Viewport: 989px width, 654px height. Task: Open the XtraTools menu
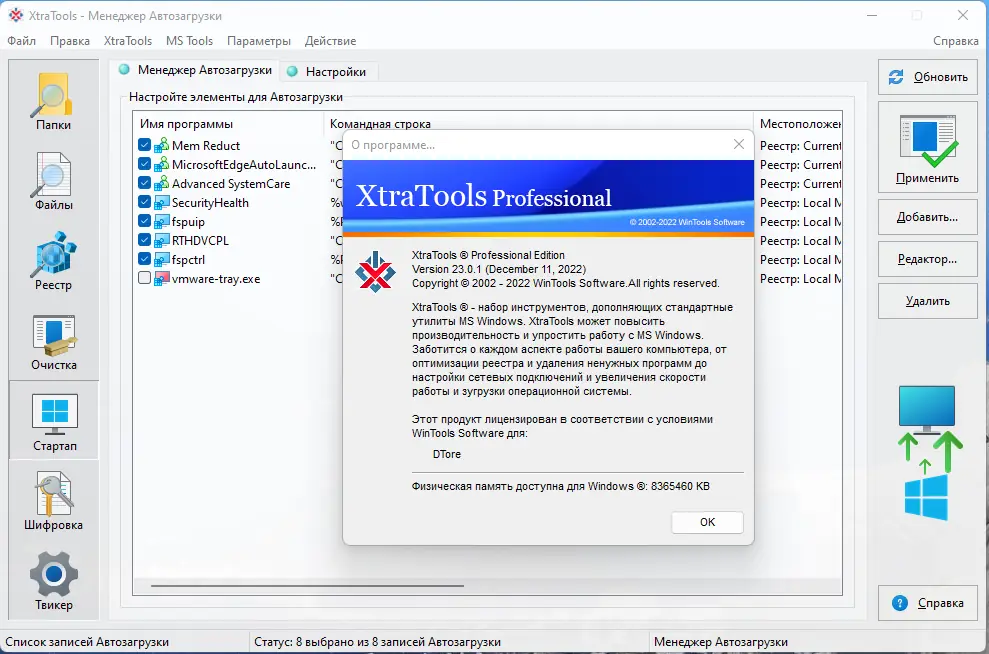[128, 41]
